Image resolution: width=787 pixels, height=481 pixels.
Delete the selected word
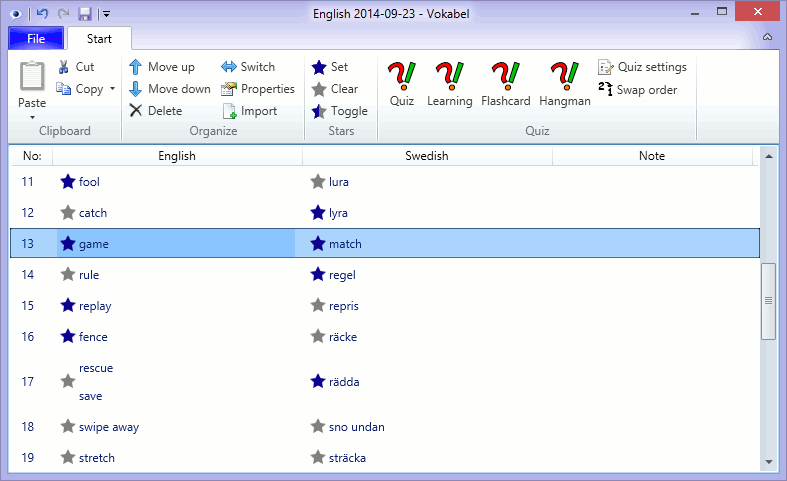click(x=156, y=111)
